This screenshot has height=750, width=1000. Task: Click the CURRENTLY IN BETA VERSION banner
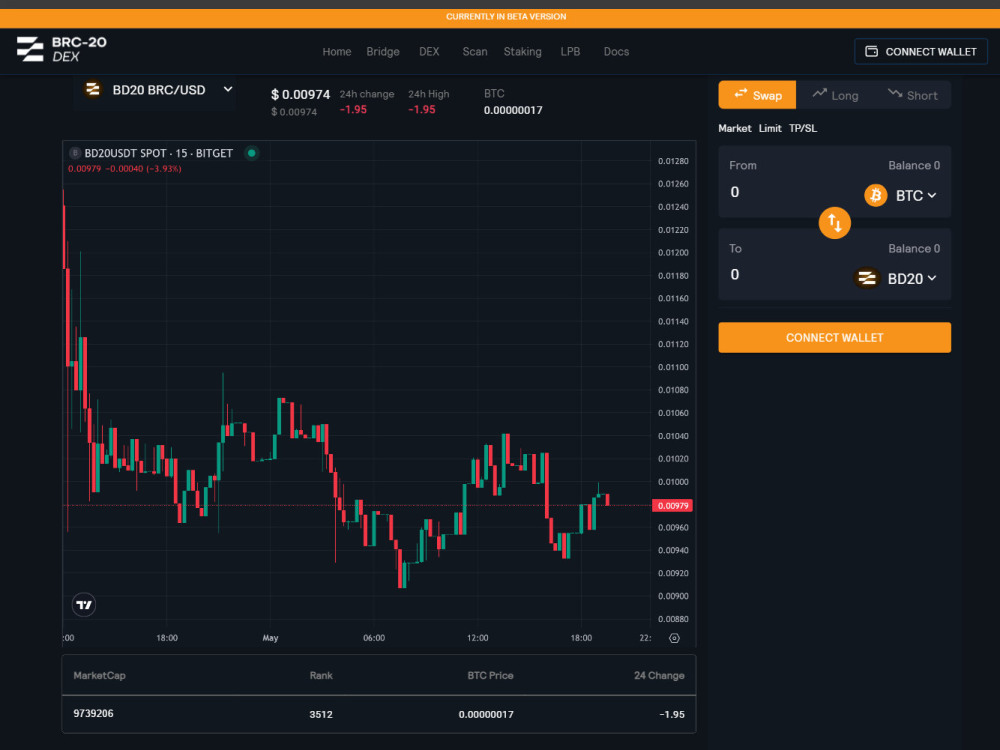pos(500,17)
